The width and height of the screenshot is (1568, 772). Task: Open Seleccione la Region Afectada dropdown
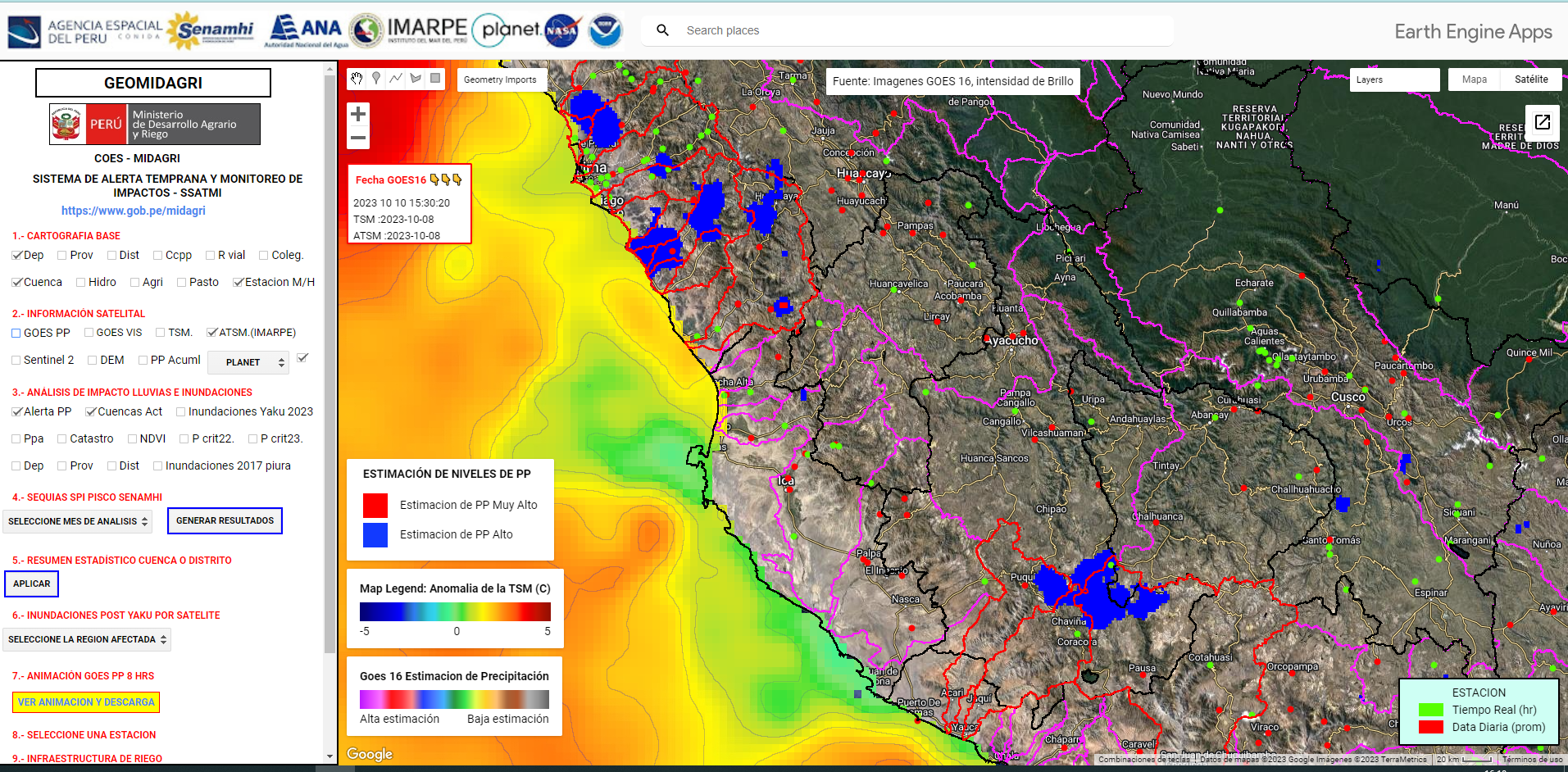coord(87,639)
